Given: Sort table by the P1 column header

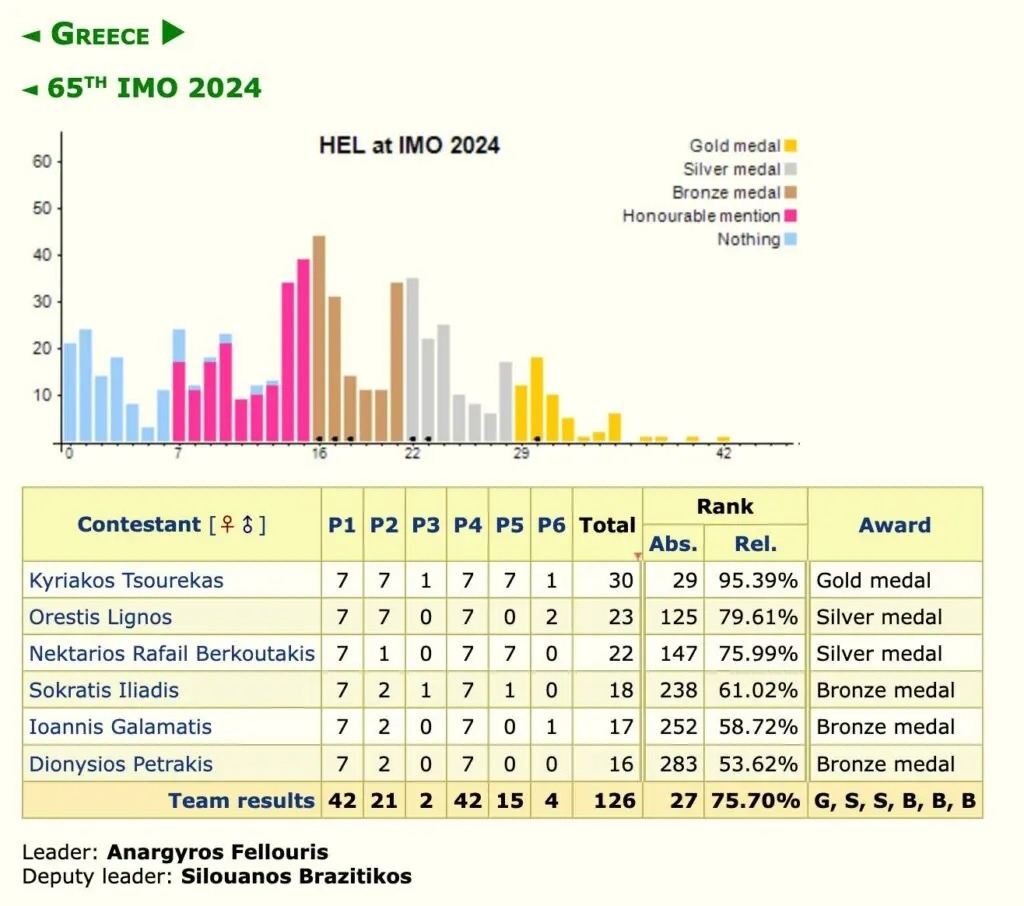Looking at the screenshot, I should point(342,525).
